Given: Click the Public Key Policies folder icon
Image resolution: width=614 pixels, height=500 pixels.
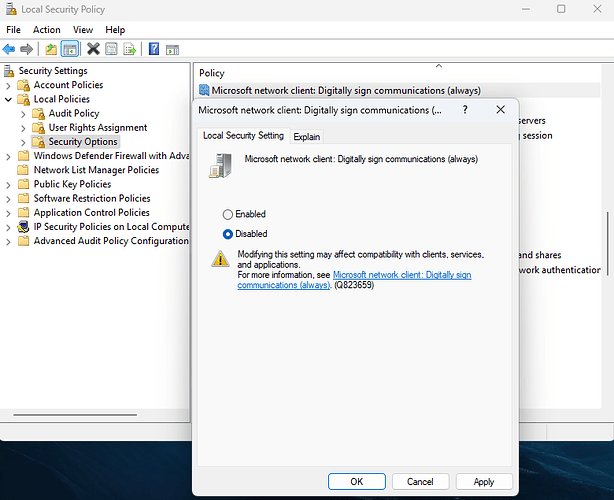Looking at the screenshot, I should (x=23, y=184).
